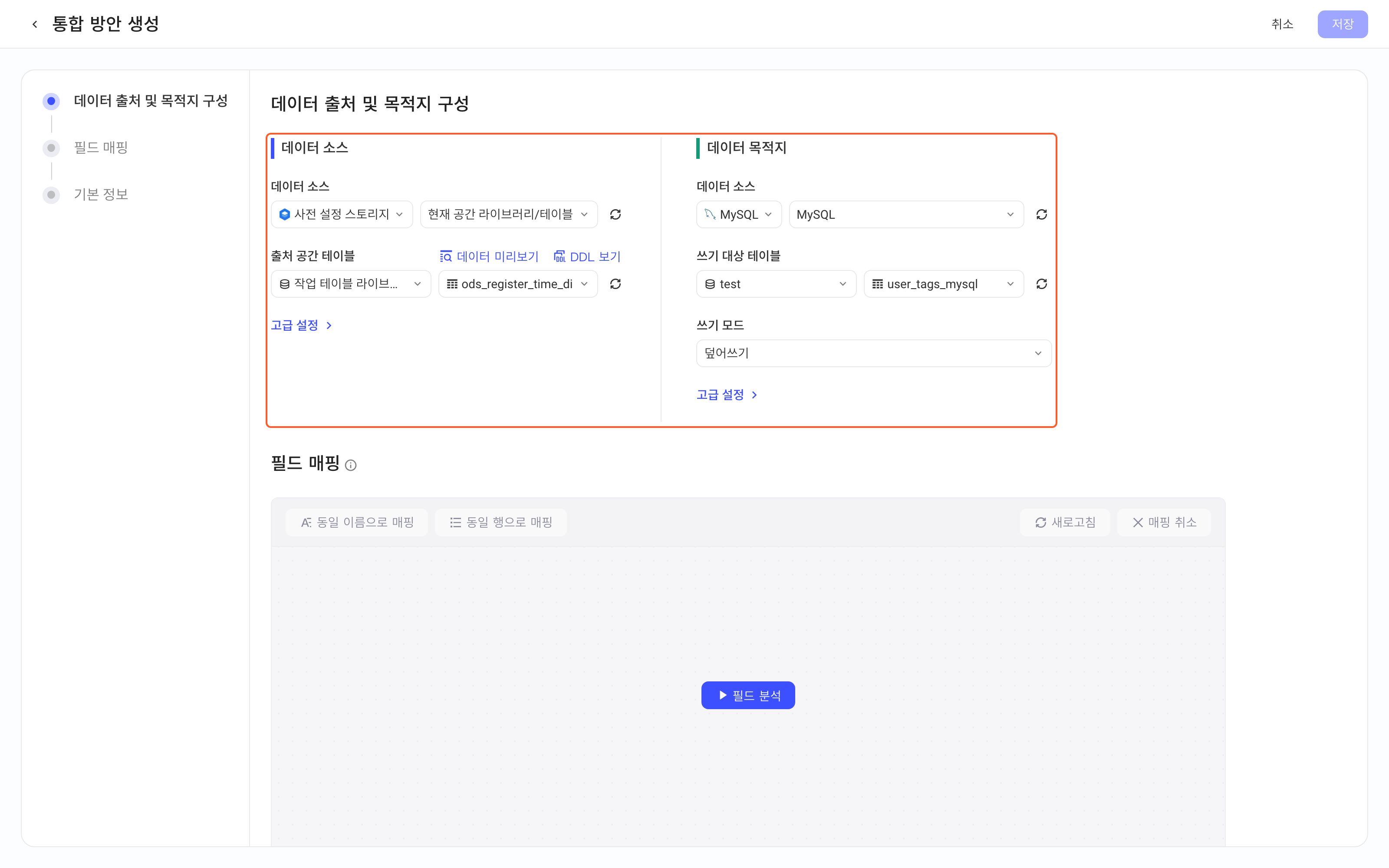The height and width of the screenshot is (868, 1389).
Task: Refresh the 쓰기 대상 테이블 list
Action: tap(1041, 284)
